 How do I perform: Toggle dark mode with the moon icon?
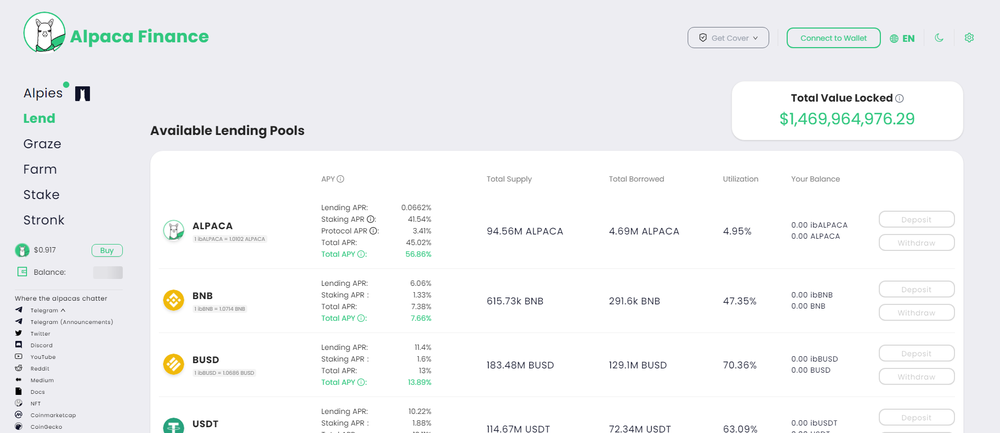pyautogui.click(x=939, y=38)
